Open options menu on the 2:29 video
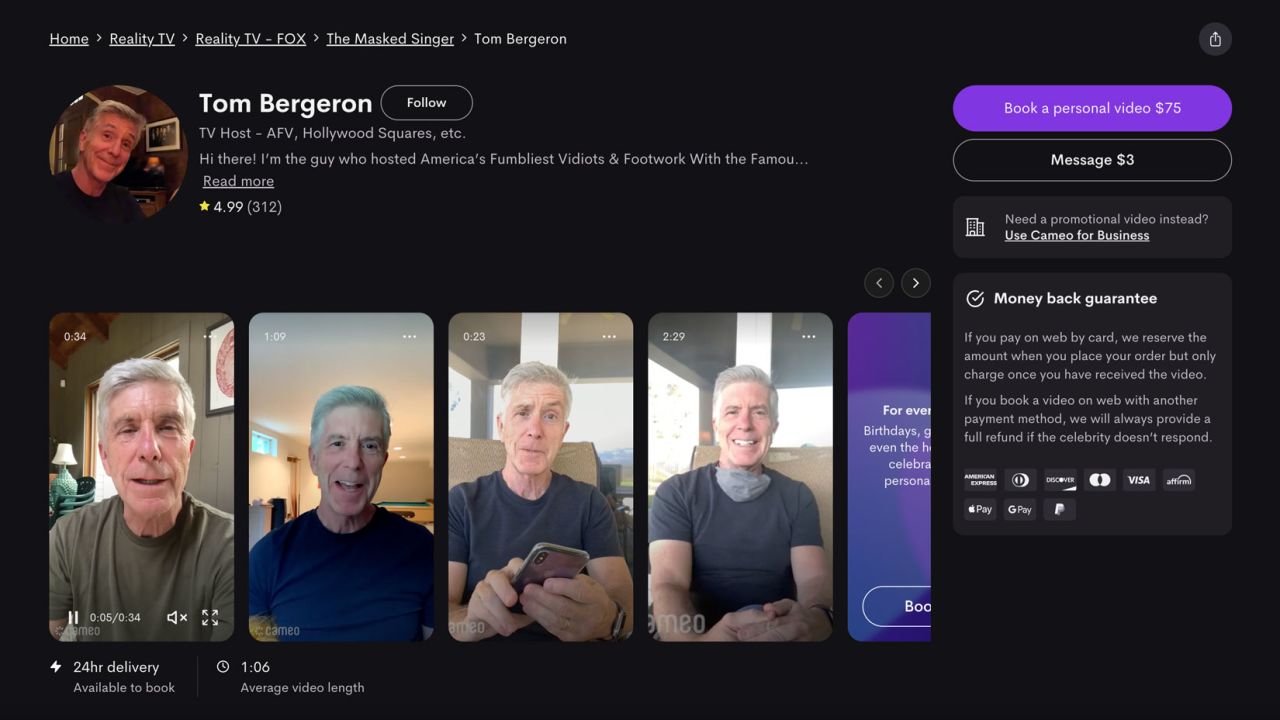This screenshot has height=720, width=1280. click(x=809, y=337)
